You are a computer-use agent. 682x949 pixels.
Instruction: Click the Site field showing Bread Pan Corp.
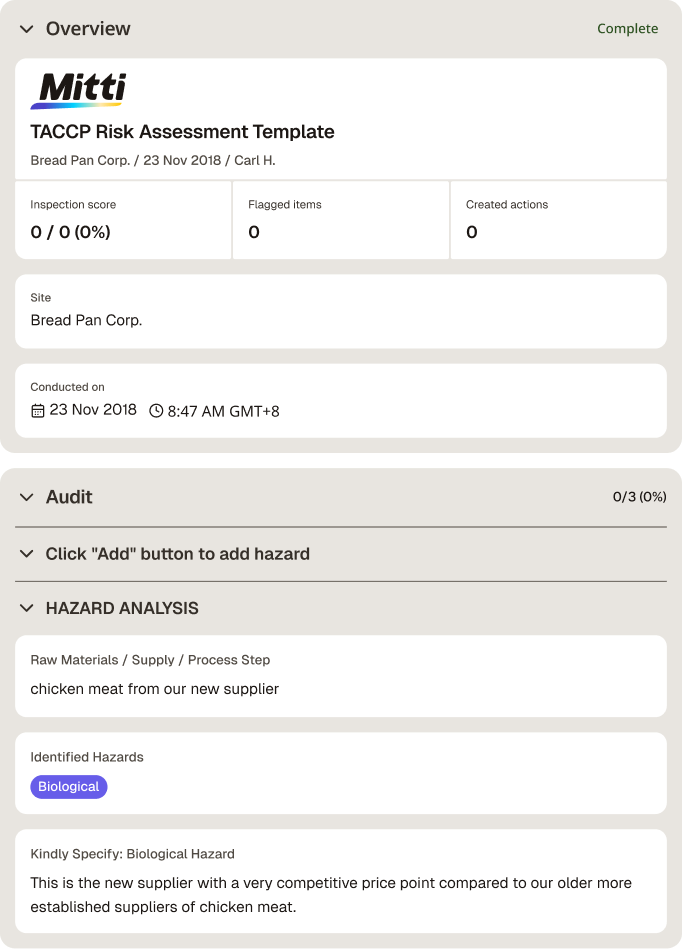[341, 311]
